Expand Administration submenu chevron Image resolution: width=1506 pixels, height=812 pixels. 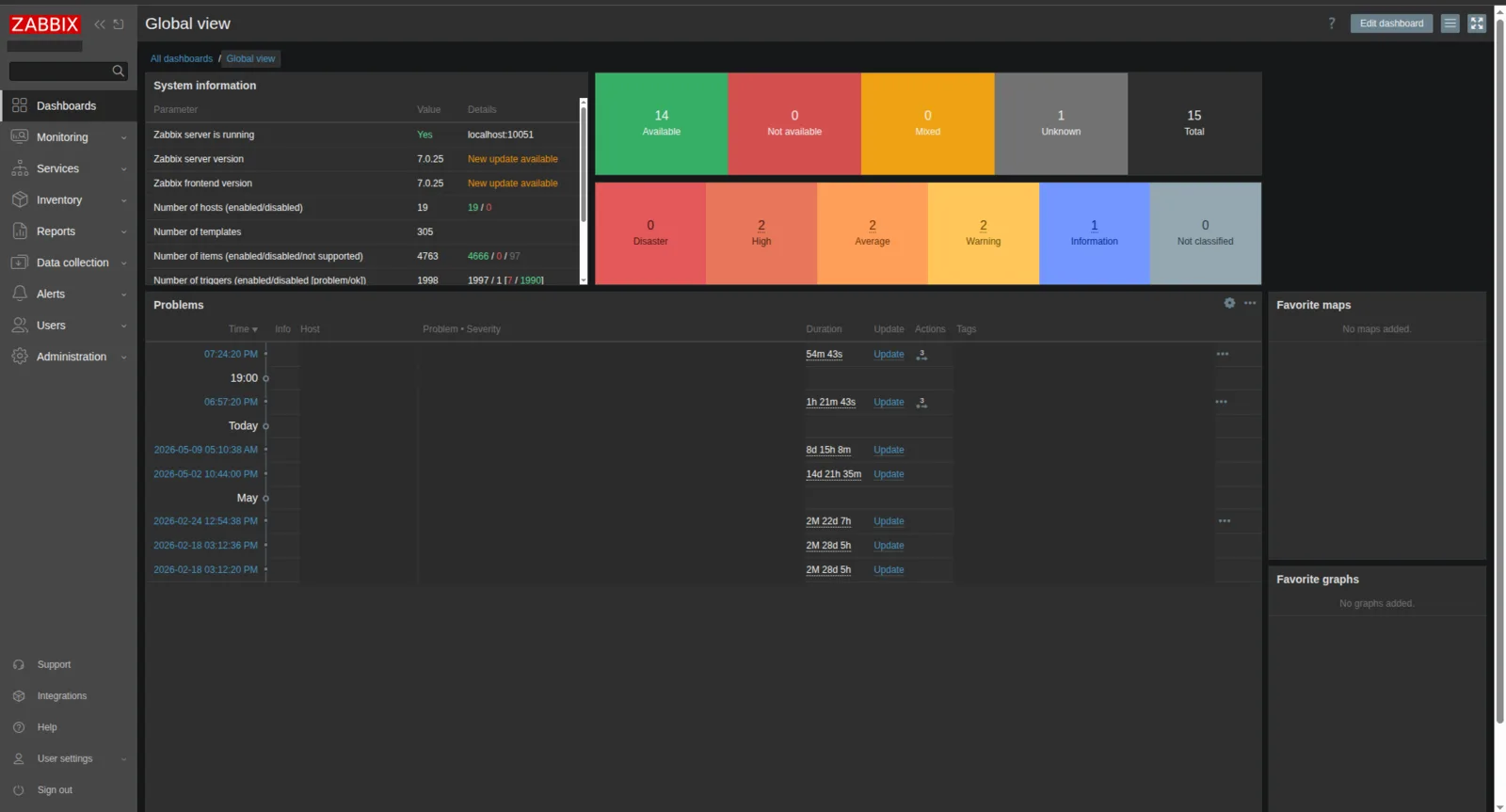[x=123, y=358]
